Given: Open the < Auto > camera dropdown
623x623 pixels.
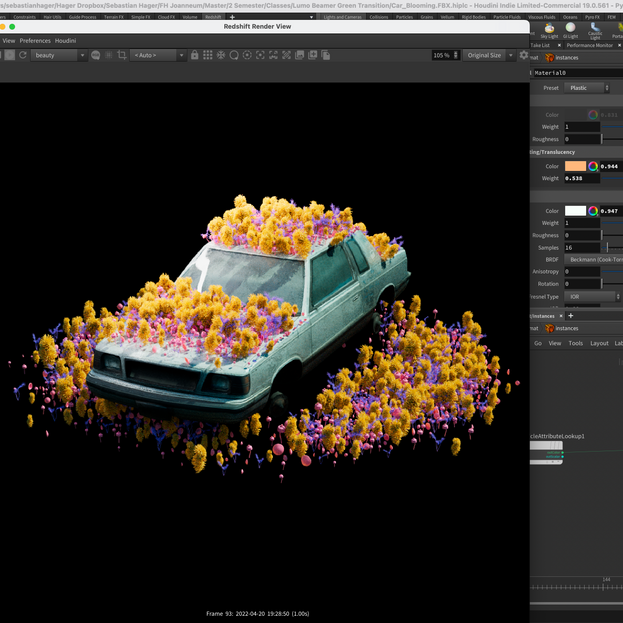Looking at the screenshot, I should pyautogui.click(x=158, y=55).
